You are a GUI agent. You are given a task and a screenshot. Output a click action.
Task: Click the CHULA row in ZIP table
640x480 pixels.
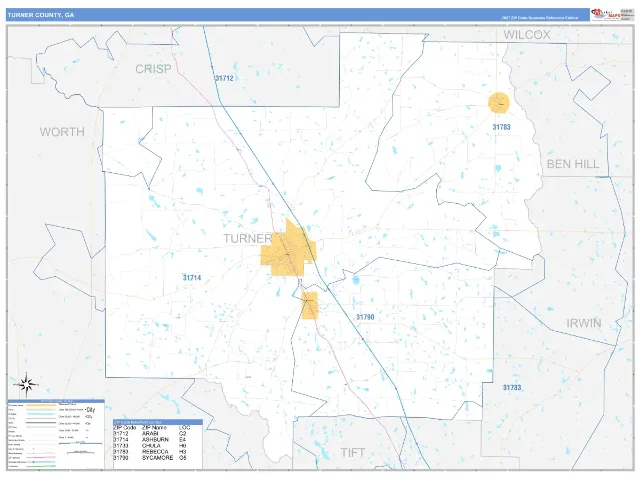[151, 446]
